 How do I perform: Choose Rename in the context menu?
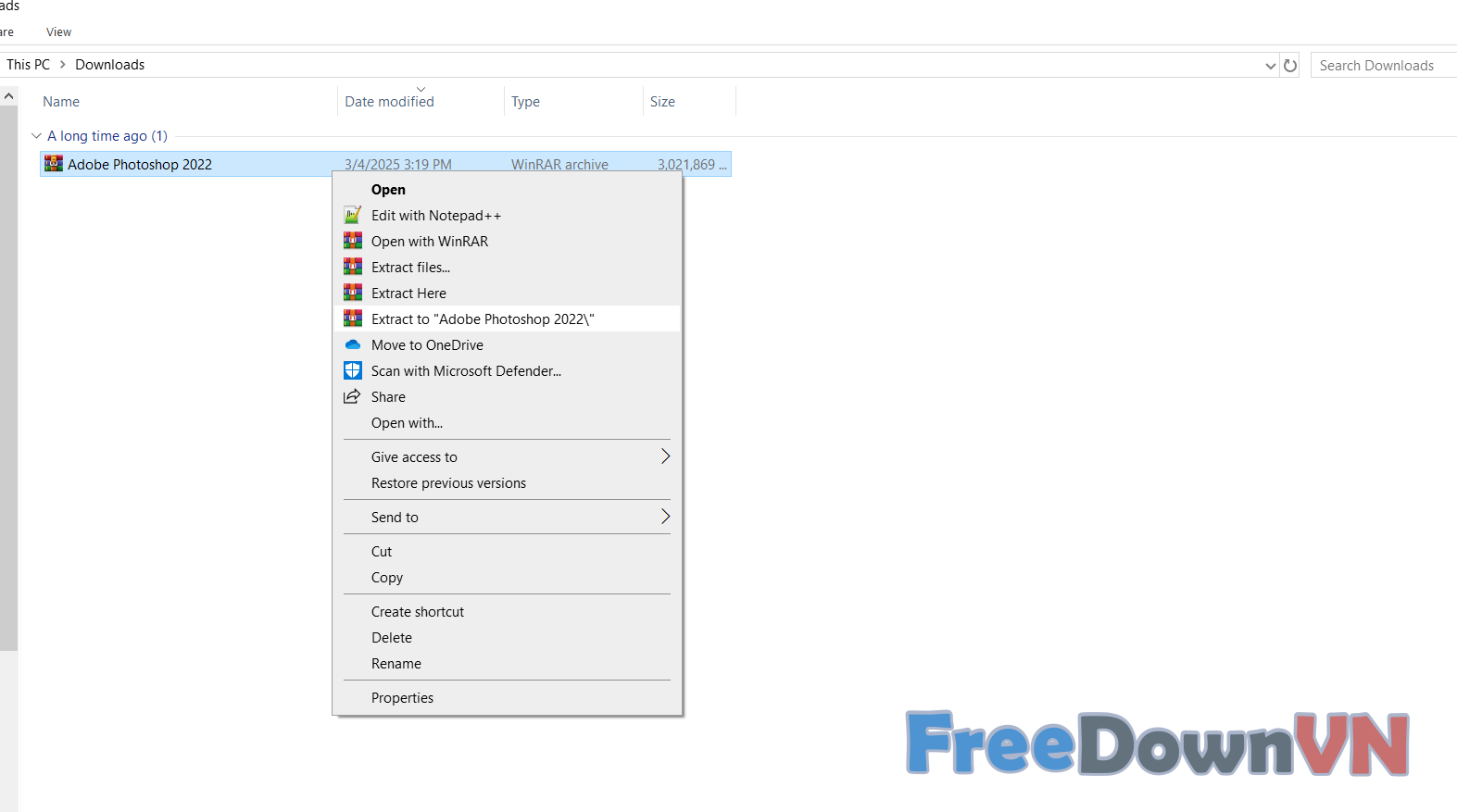pos(396,664)
